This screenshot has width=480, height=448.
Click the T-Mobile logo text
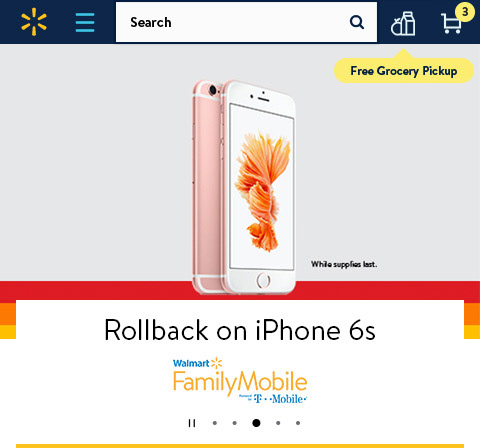pyautogui.click(x=279, y=399)
